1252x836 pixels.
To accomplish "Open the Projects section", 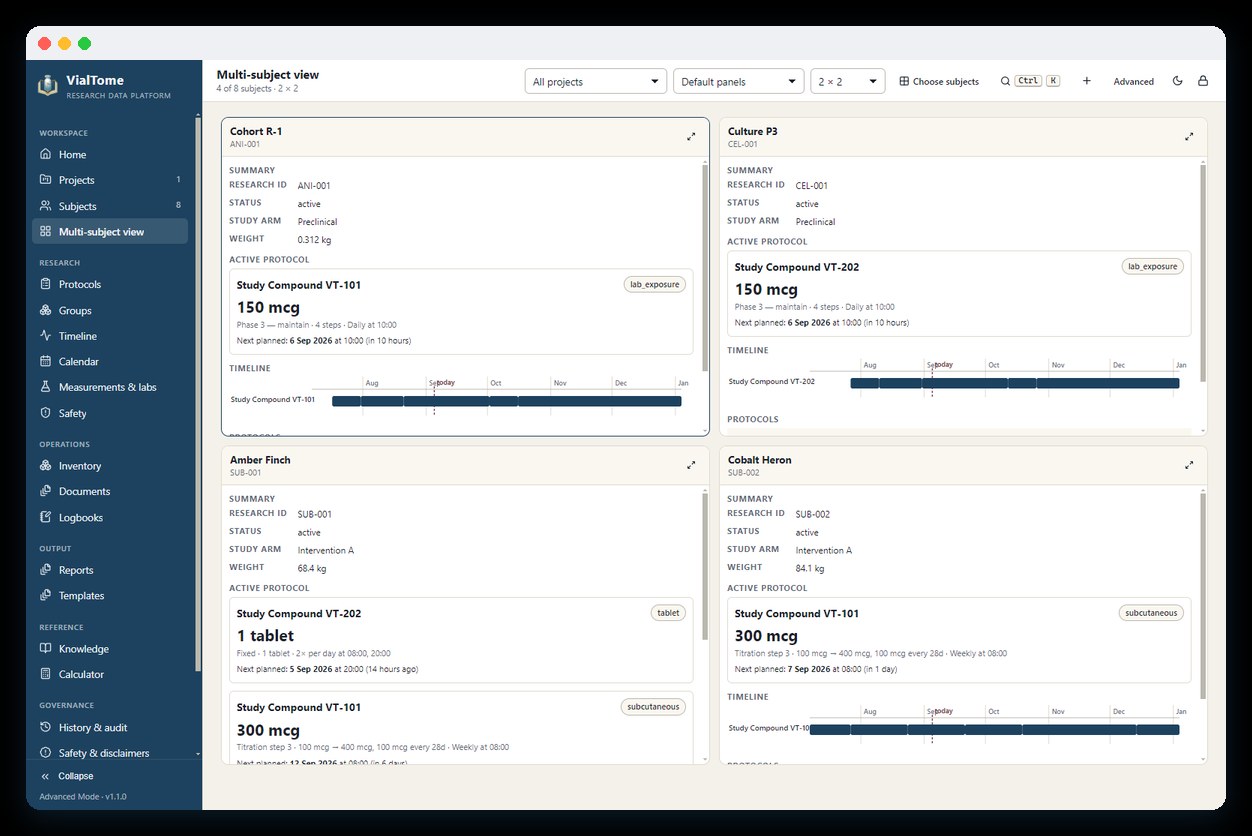I will (x=110, y=180).
